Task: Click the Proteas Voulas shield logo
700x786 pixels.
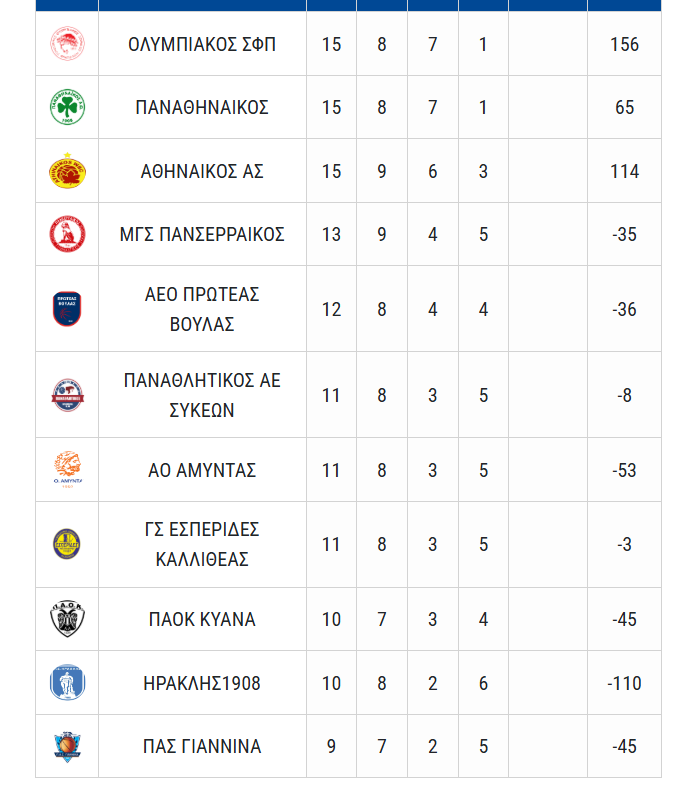Action: click(67, 309)
